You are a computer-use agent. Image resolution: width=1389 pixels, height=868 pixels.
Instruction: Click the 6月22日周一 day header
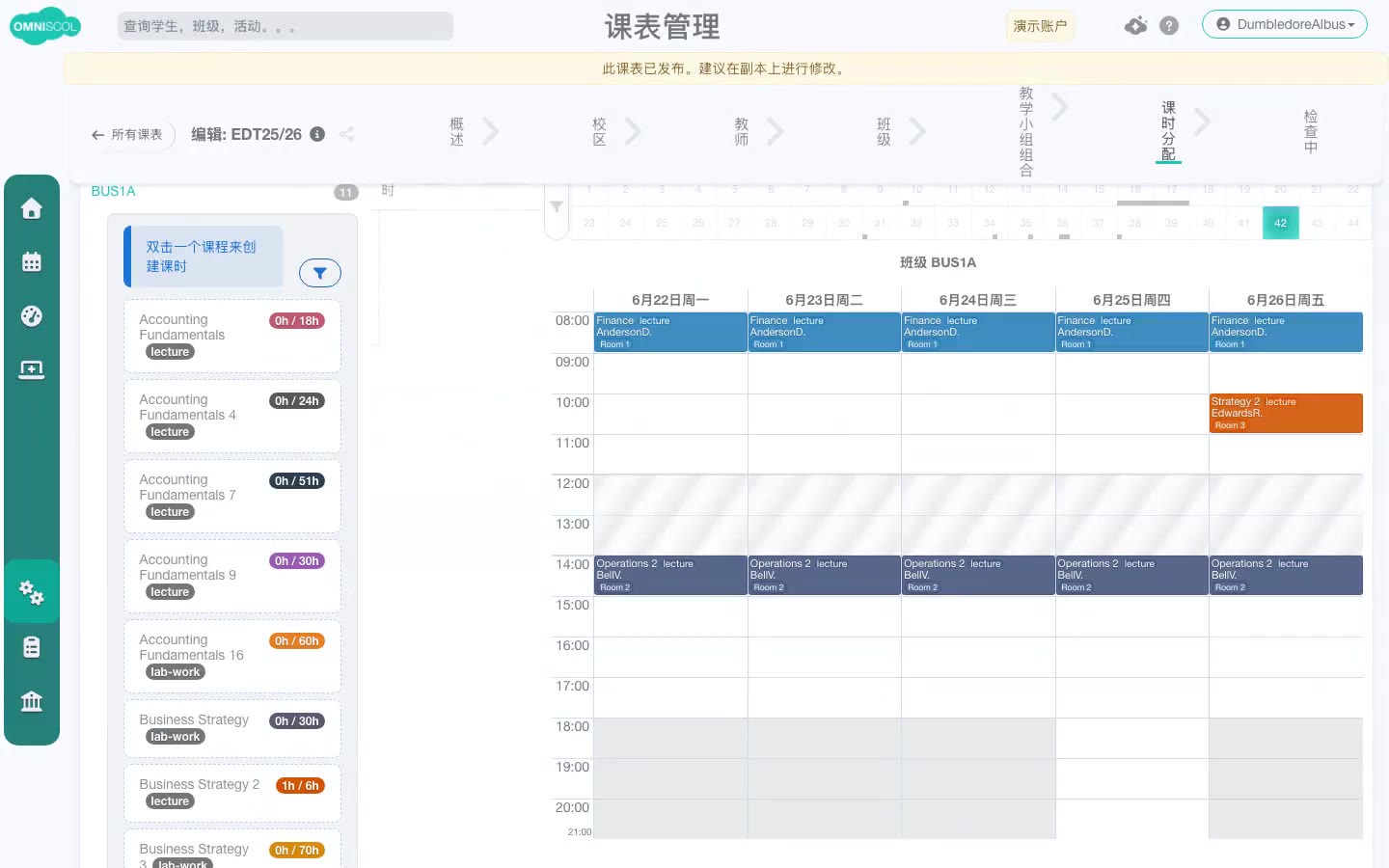(x=670, y=300)
